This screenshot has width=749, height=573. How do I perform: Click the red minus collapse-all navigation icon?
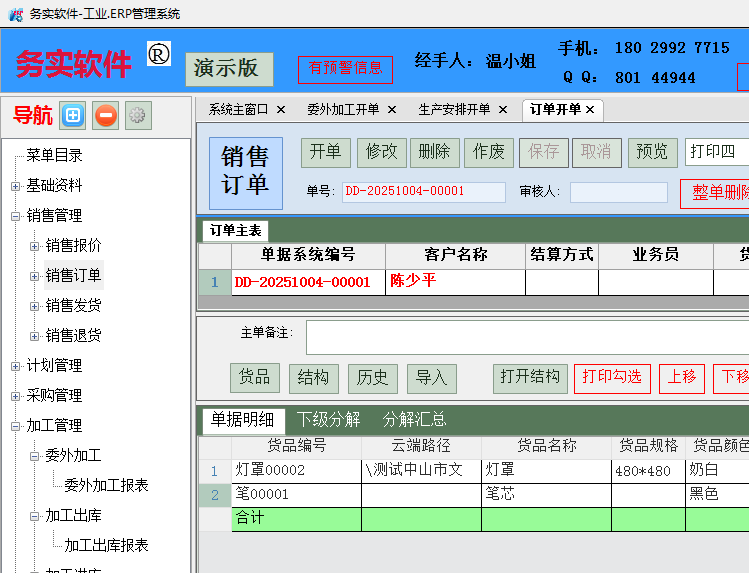(105, 116)
